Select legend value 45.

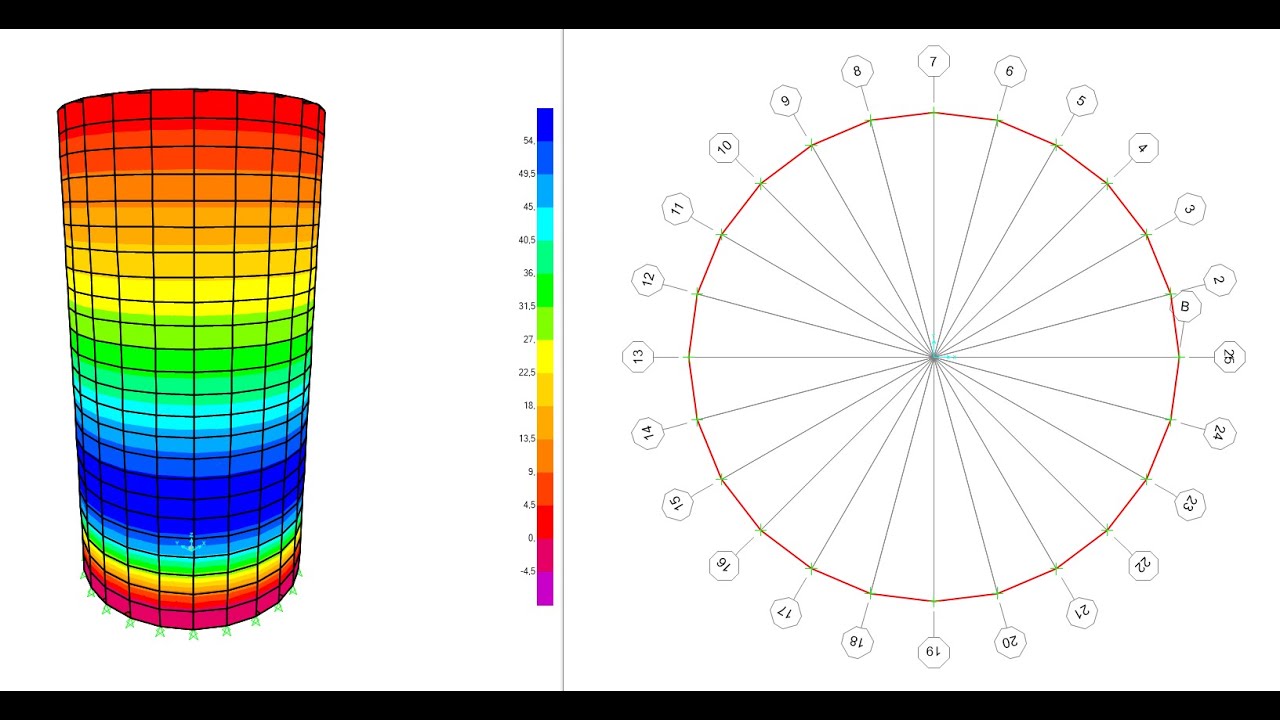coord(528,207)
